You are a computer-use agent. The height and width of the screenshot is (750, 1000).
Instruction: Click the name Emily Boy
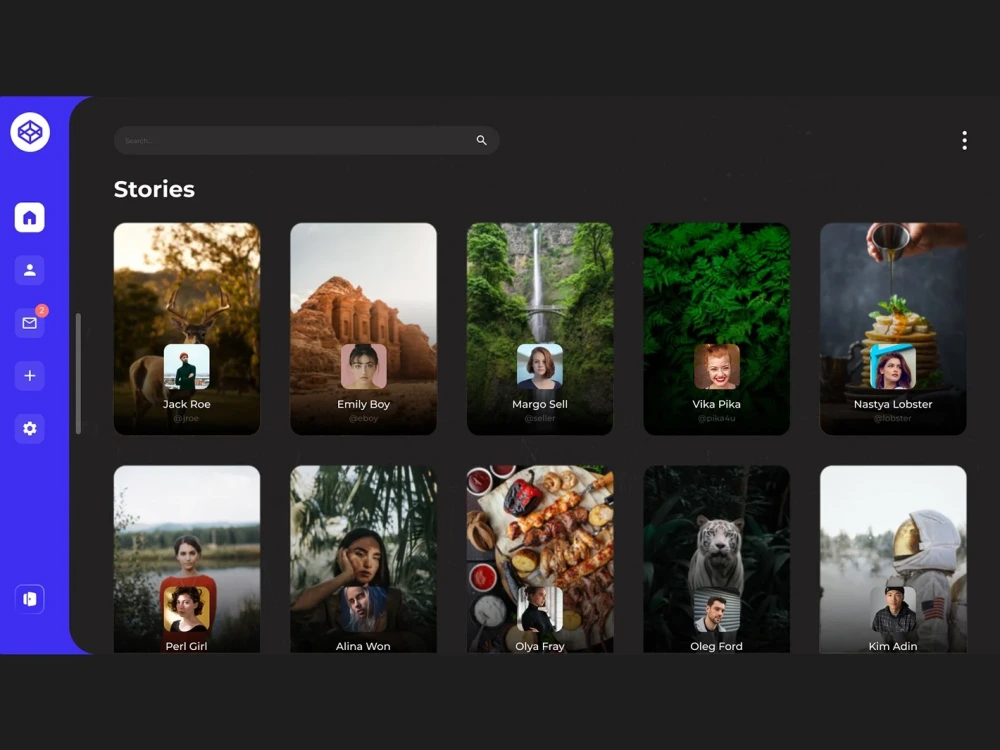point(364,404)
